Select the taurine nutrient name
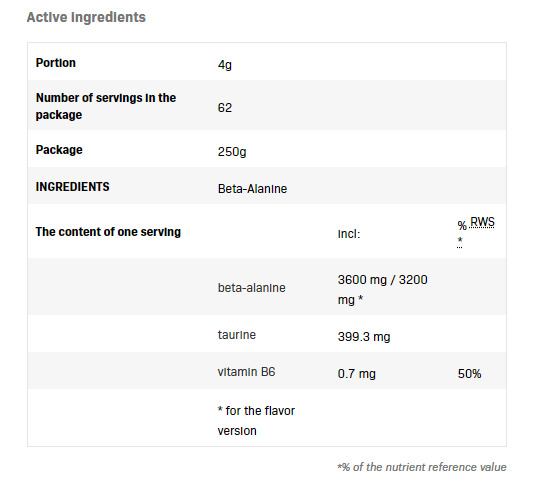 click(x=237, y=335)
